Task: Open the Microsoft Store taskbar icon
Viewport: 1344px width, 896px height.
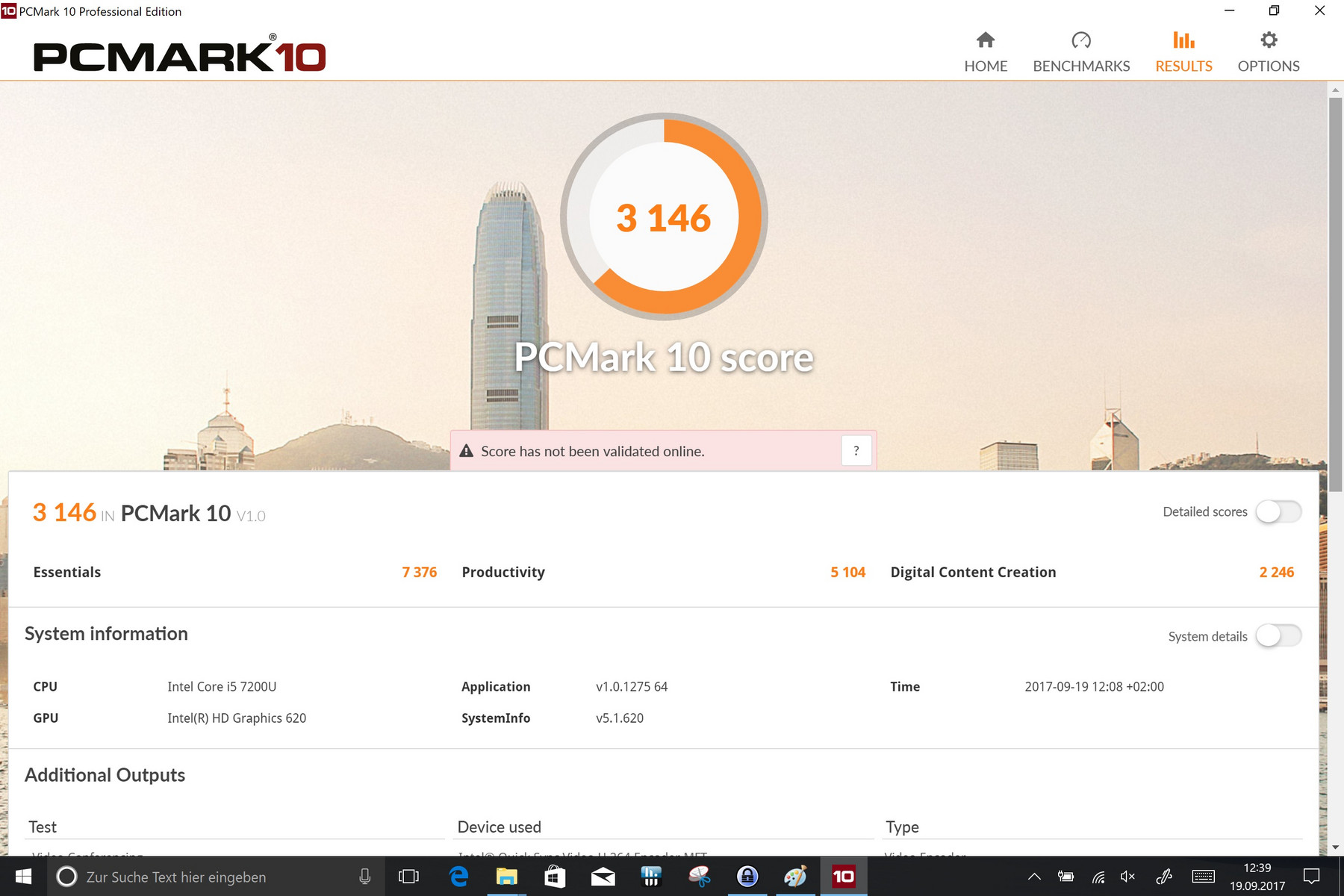Action: pyautogui.click(x=555, y=877)
